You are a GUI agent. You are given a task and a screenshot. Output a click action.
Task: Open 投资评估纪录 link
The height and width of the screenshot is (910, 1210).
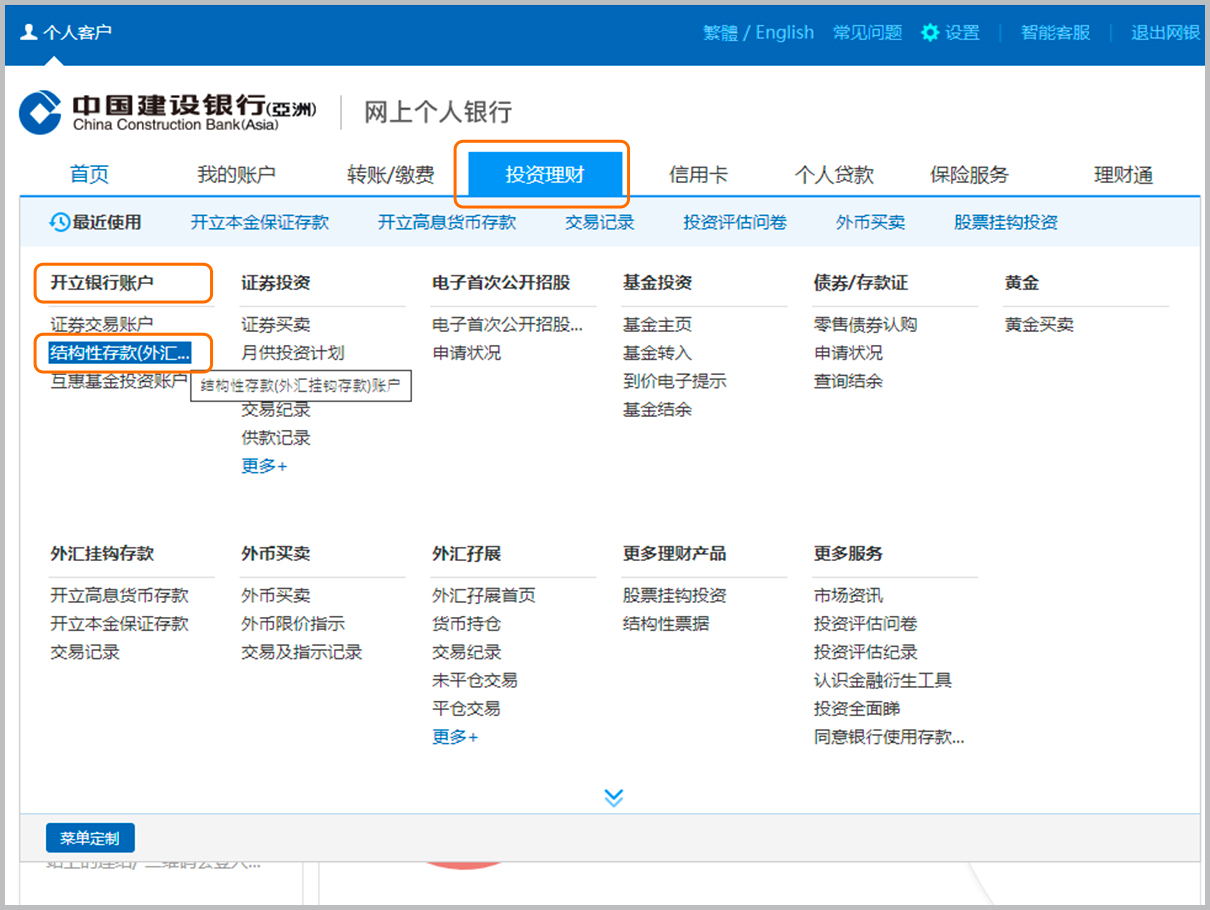[866, 652]
